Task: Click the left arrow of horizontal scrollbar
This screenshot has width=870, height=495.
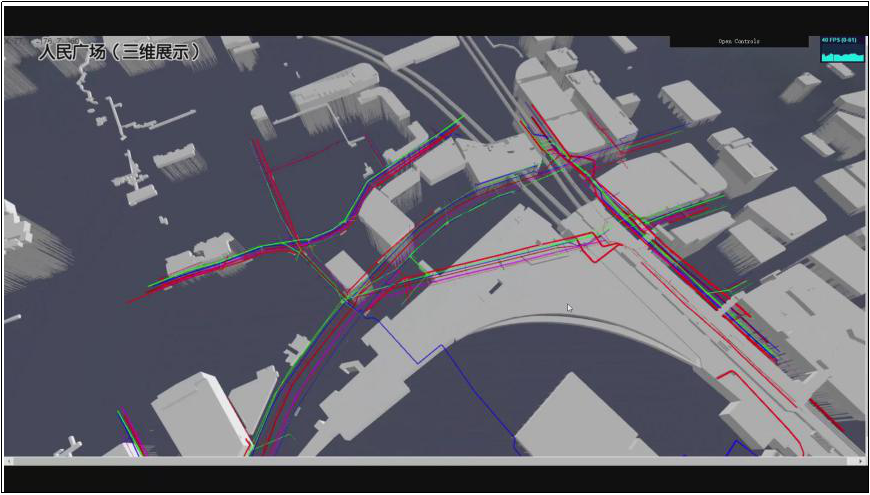Action: 9,461
